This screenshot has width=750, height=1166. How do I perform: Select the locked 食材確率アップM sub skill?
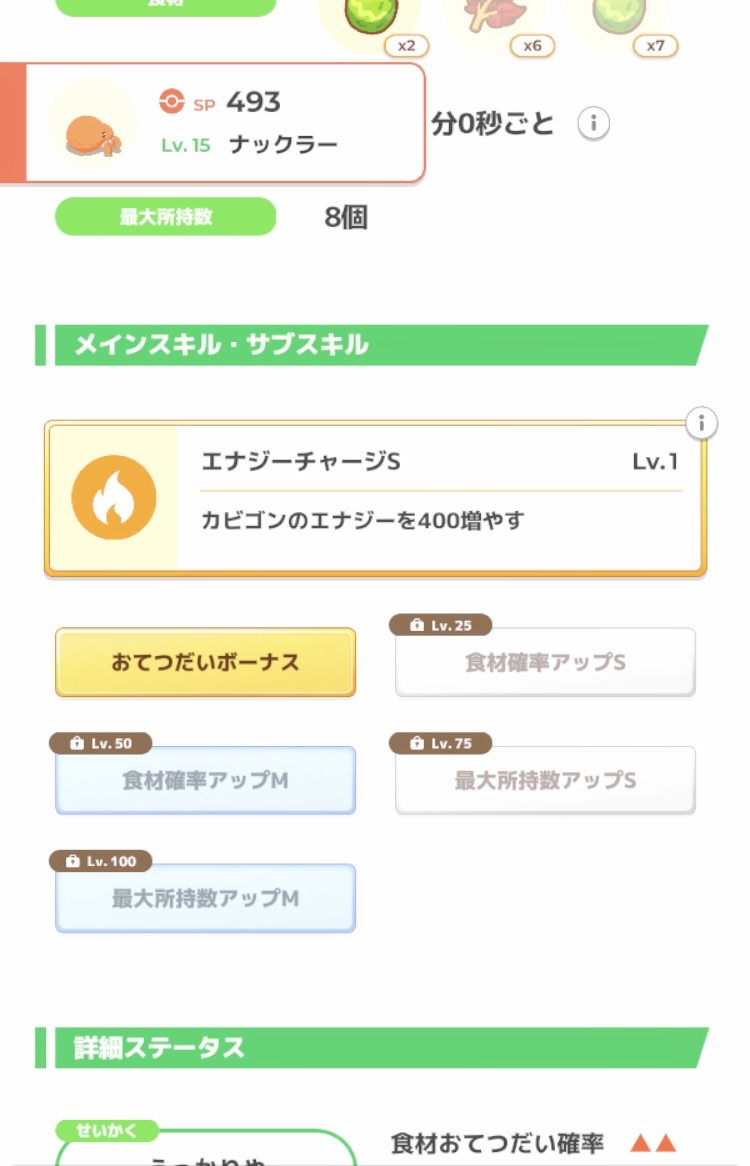pyautogui.click(x=205, y=781)
